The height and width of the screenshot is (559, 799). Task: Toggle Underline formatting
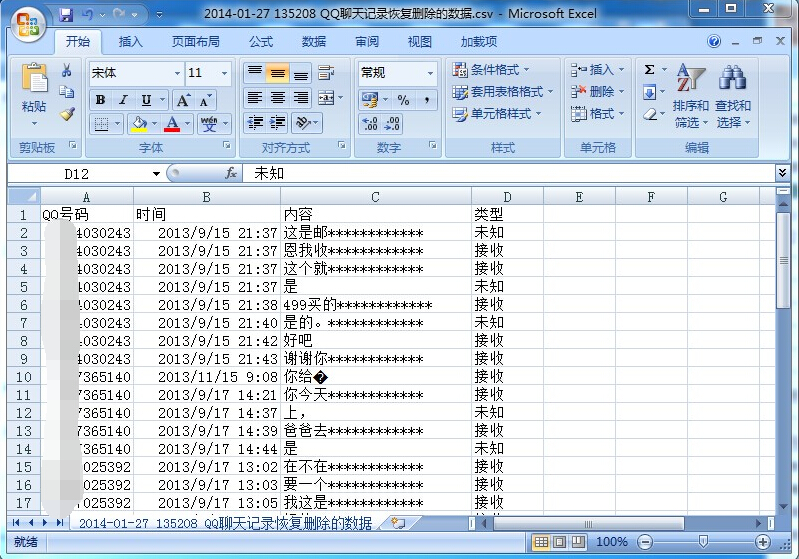[146, 100]
